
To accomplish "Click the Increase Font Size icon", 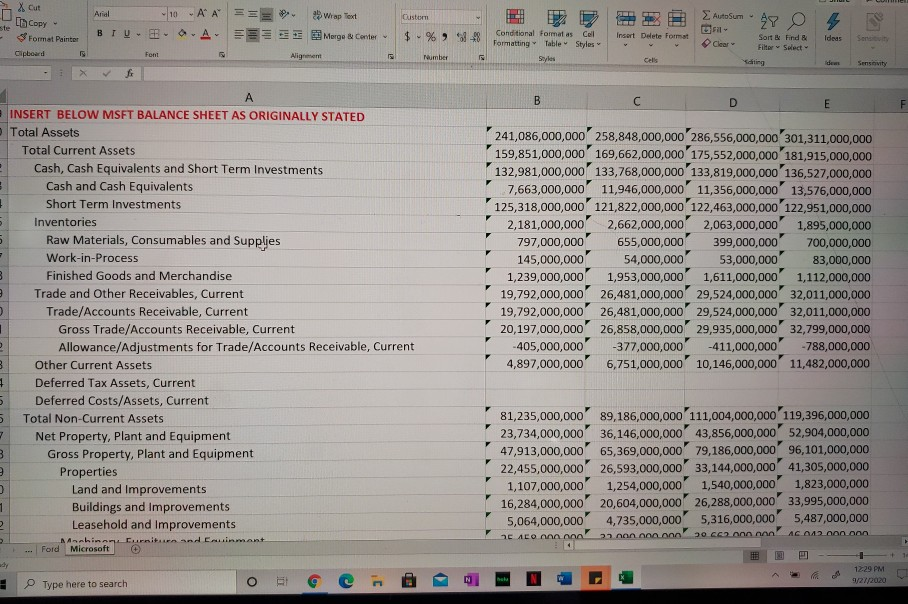I will tap(202, 13).
